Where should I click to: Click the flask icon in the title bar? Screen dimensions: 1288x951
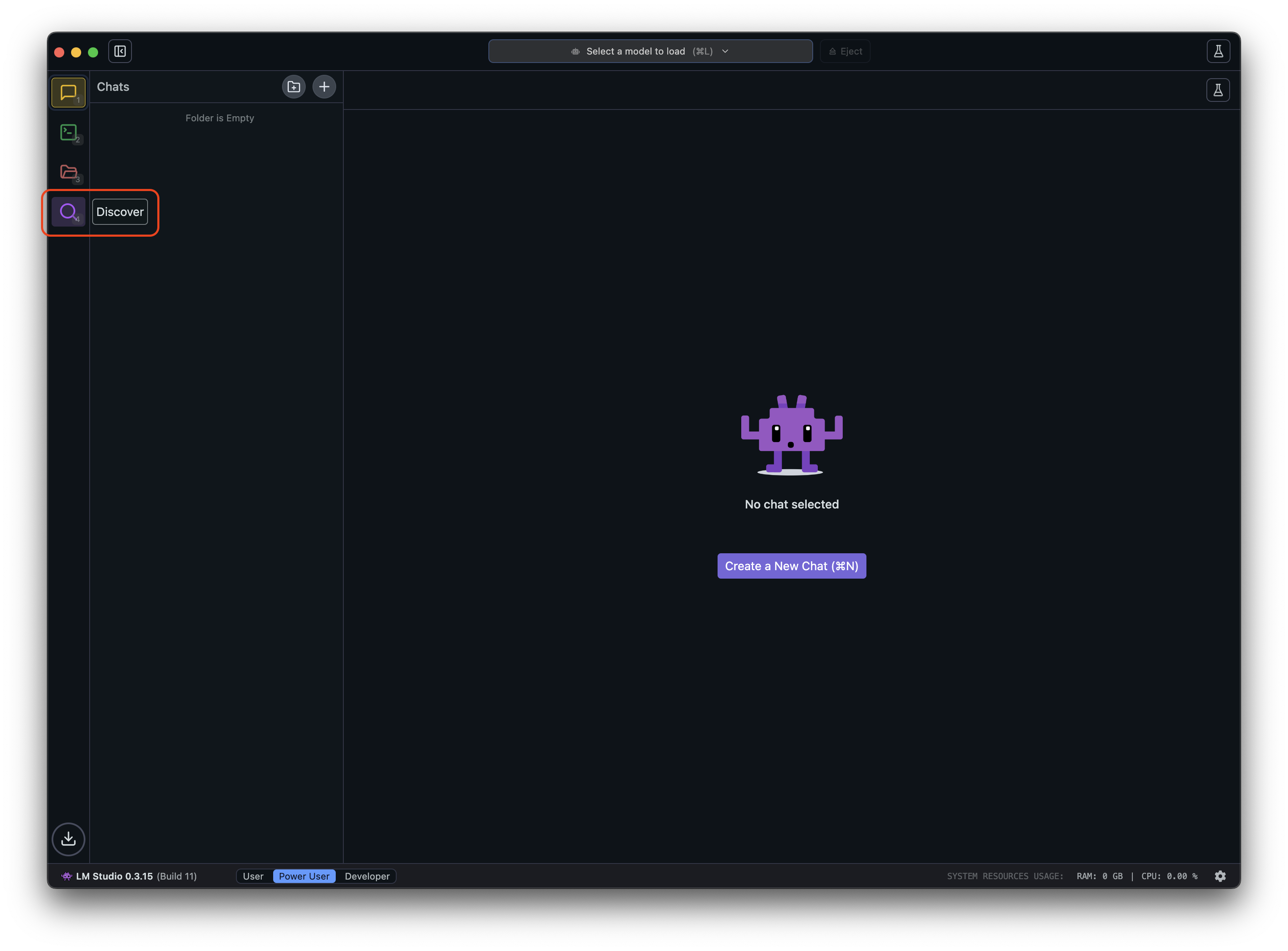[x=1218, y=51]
